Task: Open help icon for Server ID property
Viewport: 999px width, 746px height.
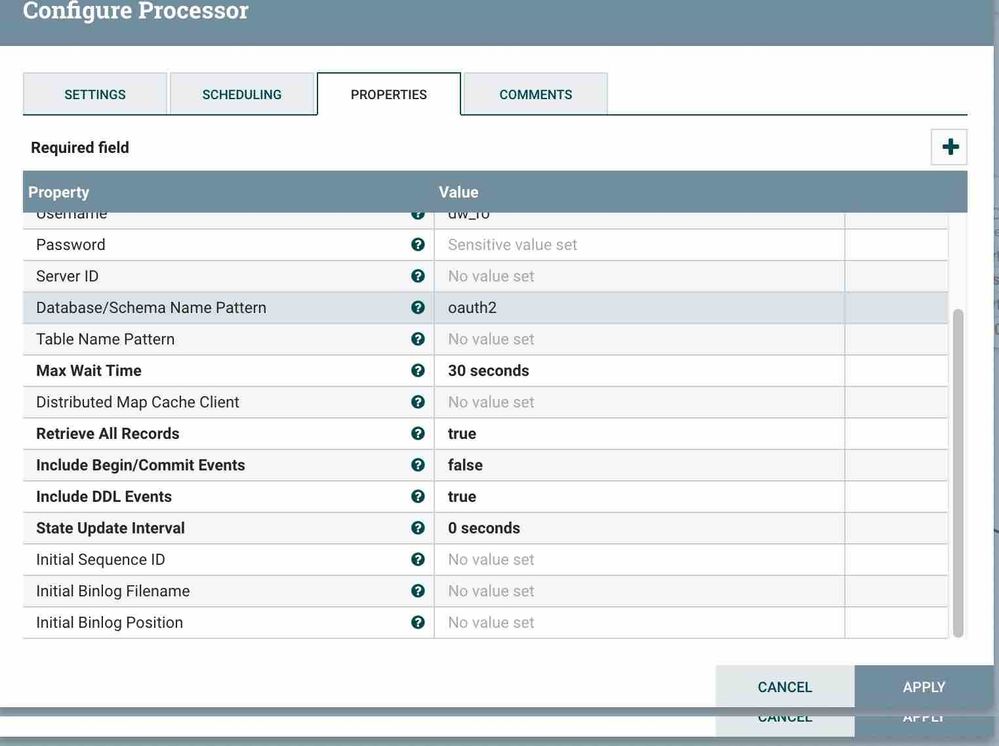Action: pos(418,276)
